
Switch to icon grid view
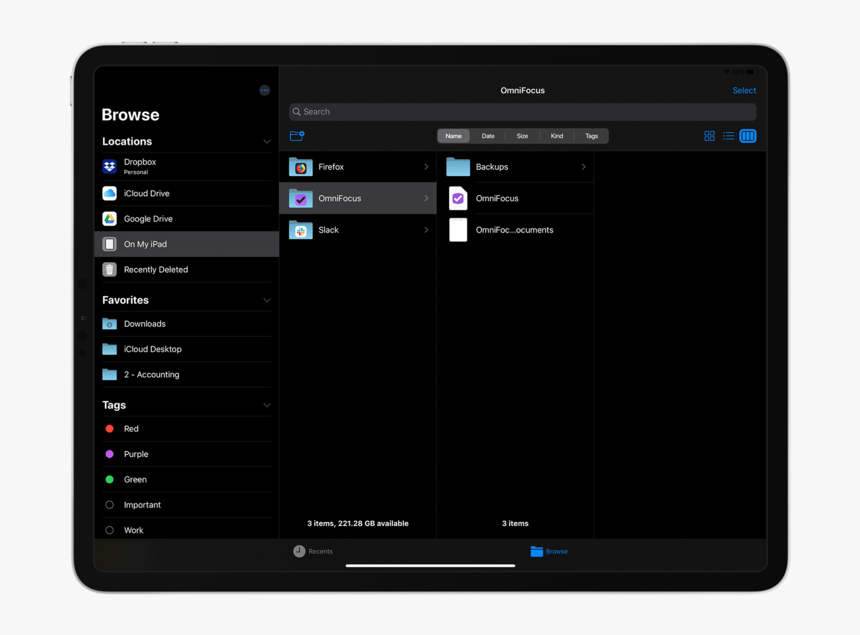pos(709,136)
